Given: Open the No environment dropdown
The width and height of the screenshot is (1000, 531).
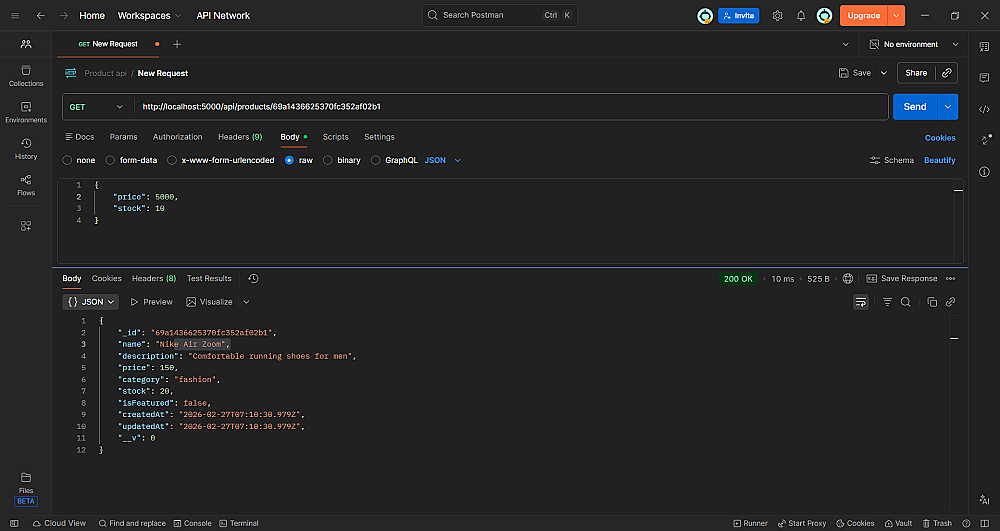Looking at the screenshot, I should [910, 44].
